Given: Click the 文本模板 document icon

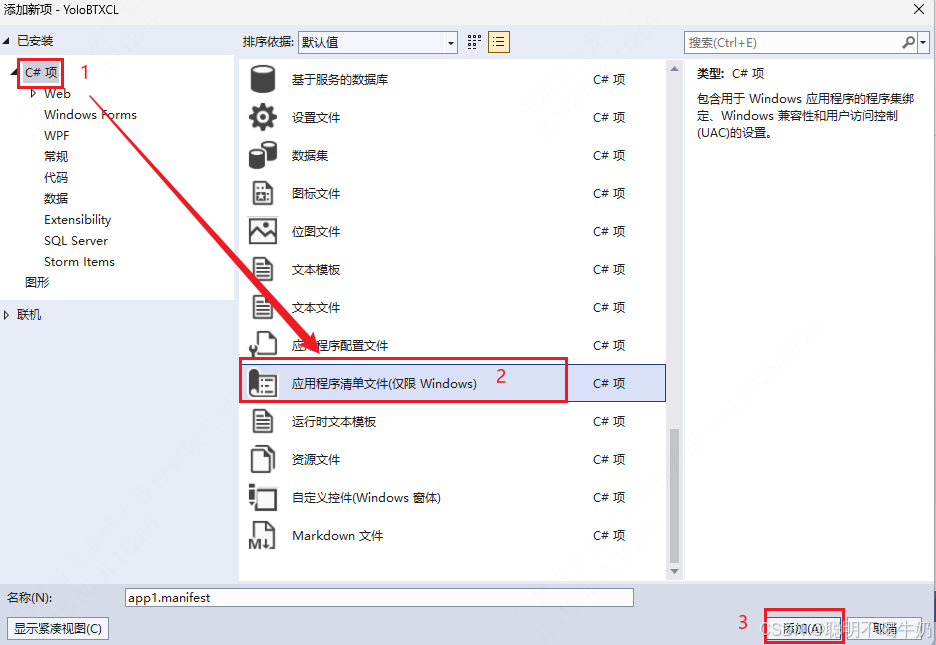Looking at the screenshot, I should click(x=263, y=269).
